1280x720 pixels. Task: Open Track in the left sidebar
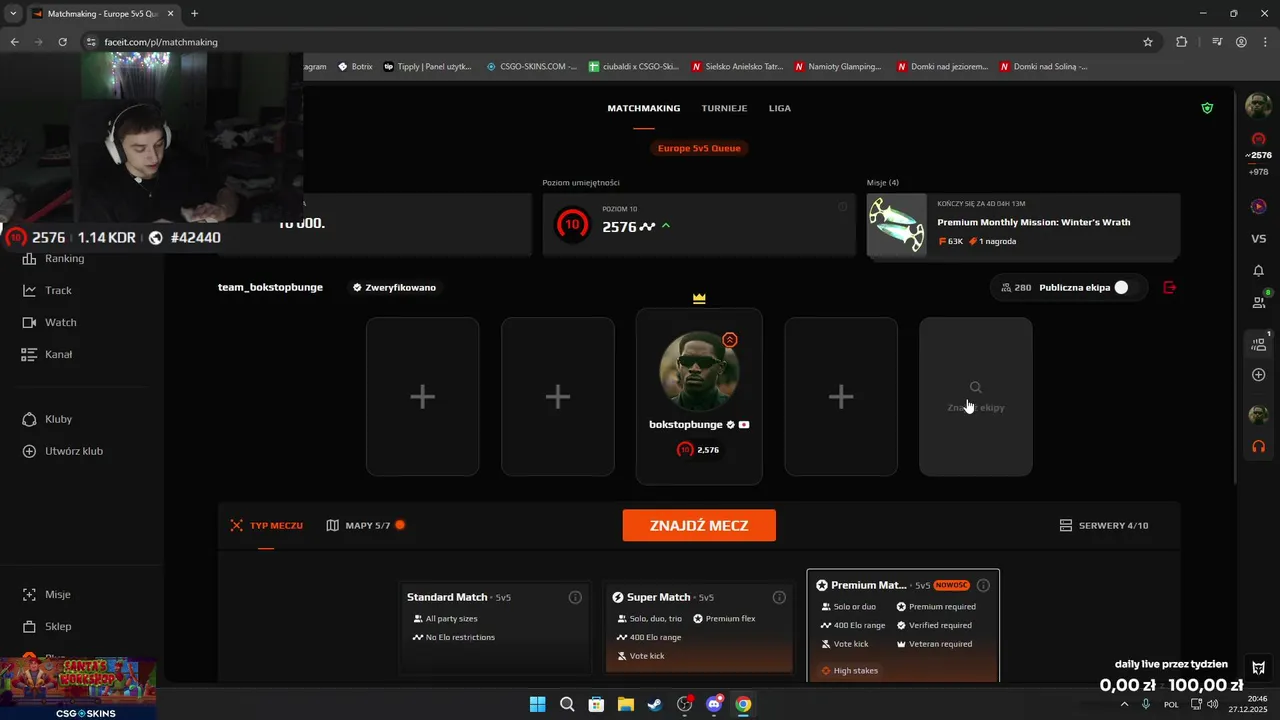click(x=47, y=290)
